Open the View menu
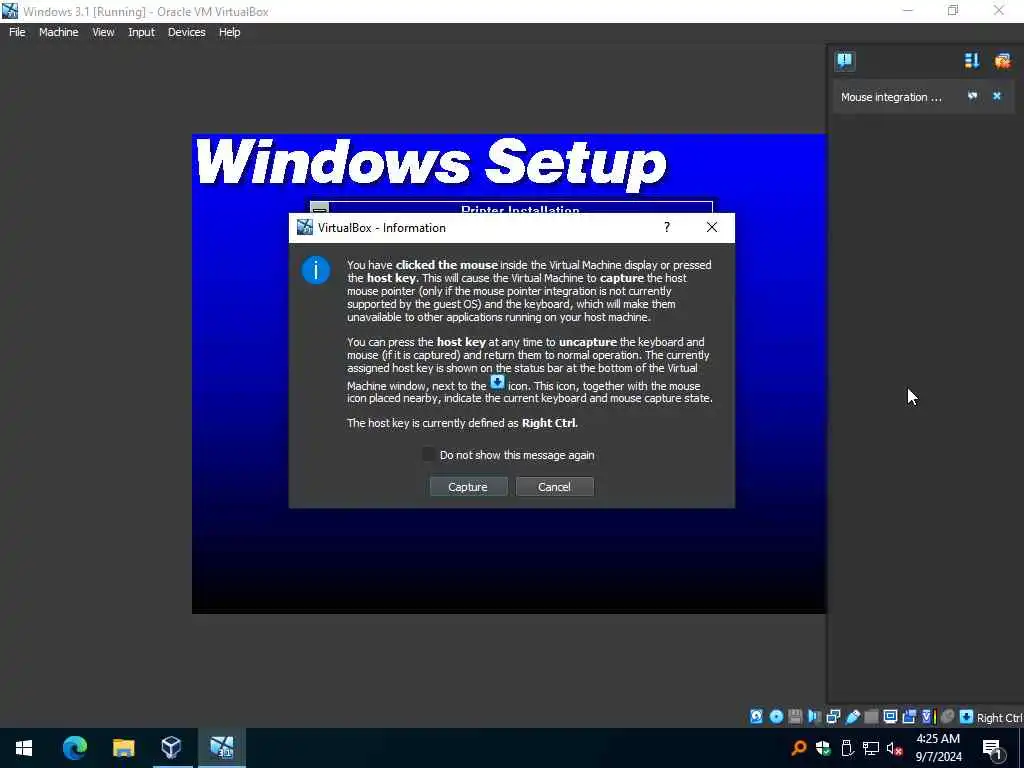 click(x=103, y=32)
